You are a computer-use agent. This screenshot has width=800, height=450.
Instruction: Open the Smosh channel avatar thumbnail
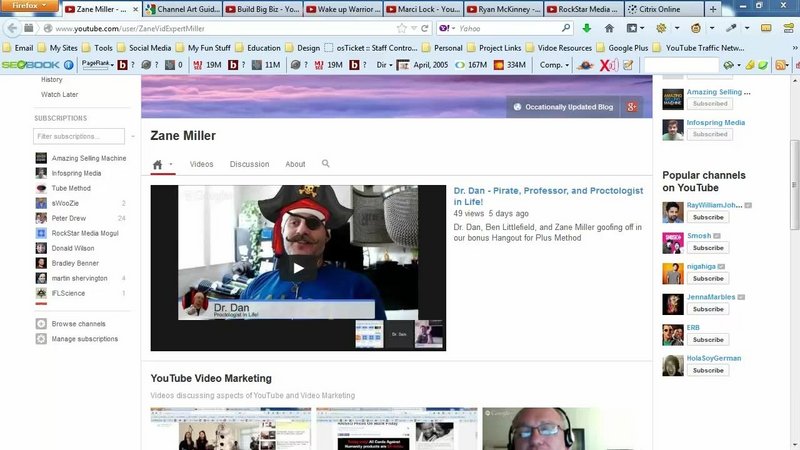pos(672,243)
